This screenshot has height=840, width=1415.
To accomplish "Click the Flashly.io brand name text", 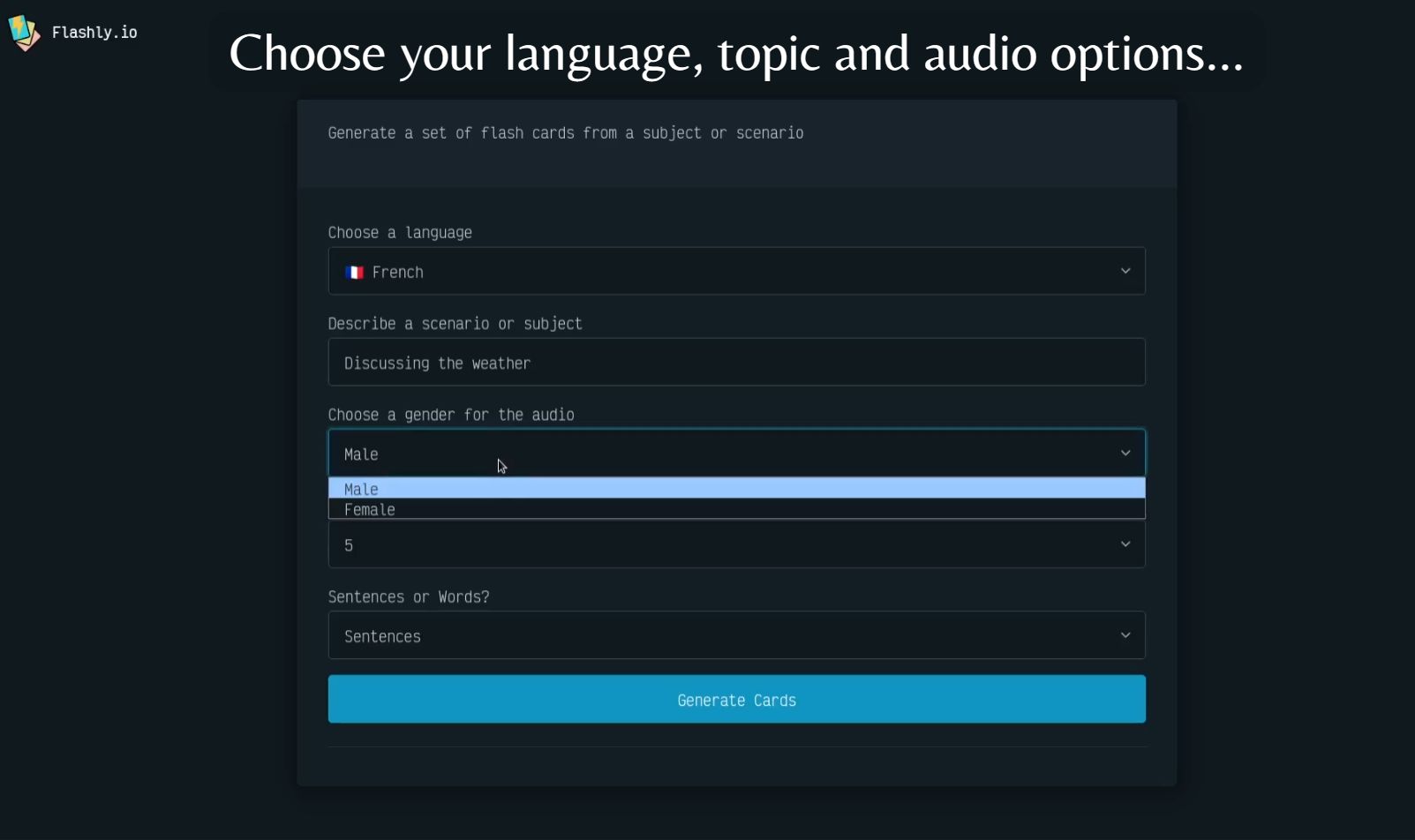I will coord(95,32).
